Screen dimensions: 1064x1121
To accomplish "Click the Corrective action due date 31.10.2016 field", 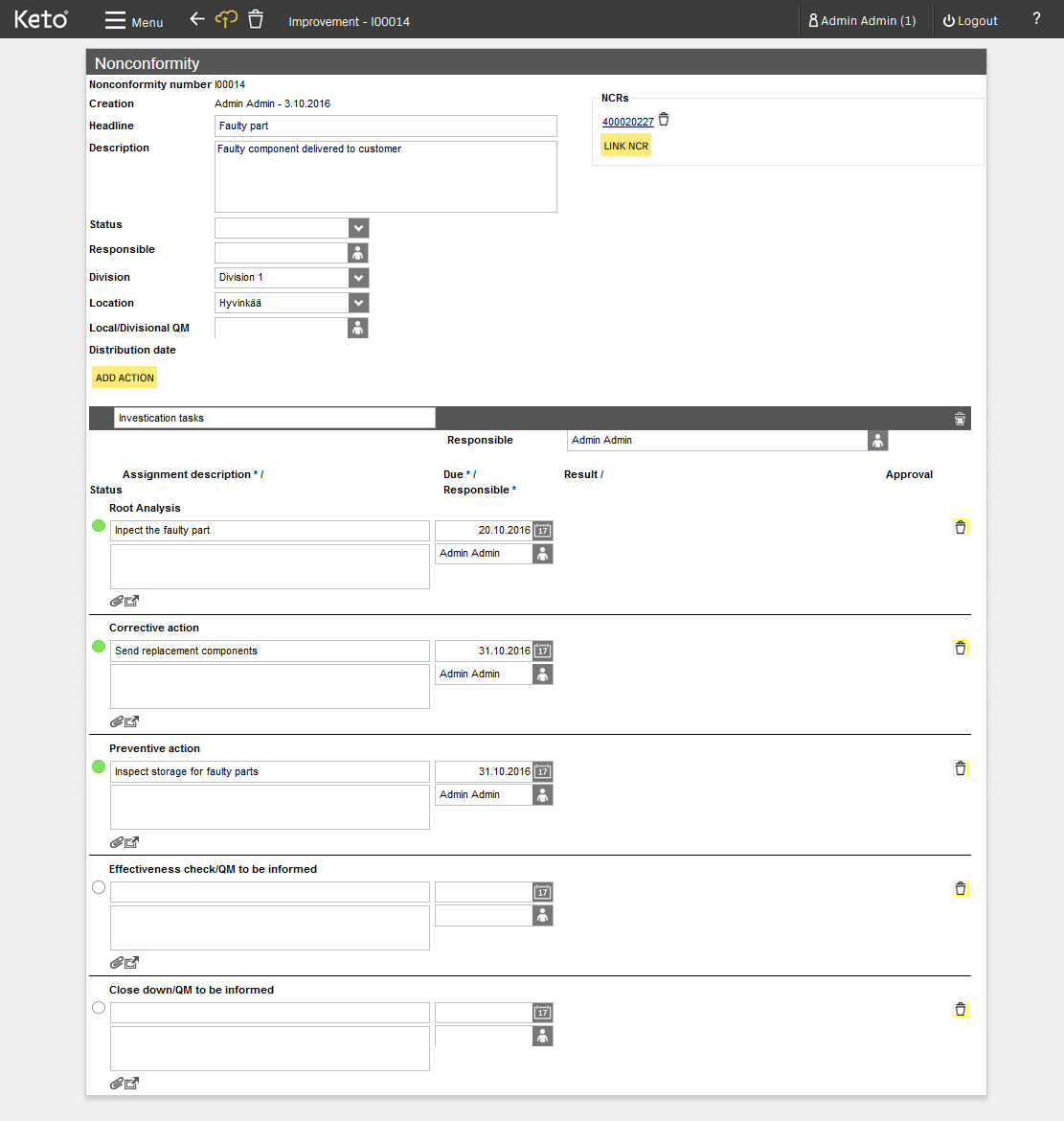I will click(484, 652).
